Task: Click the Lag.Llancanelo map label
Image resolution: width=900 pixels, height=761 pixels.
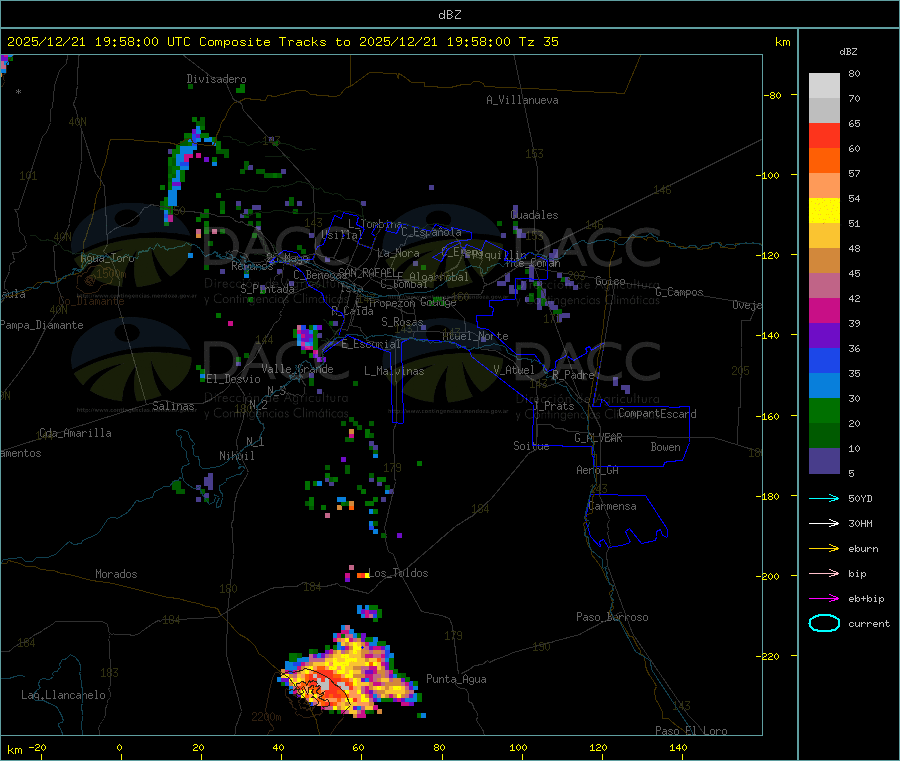Action: coord(63,695)
